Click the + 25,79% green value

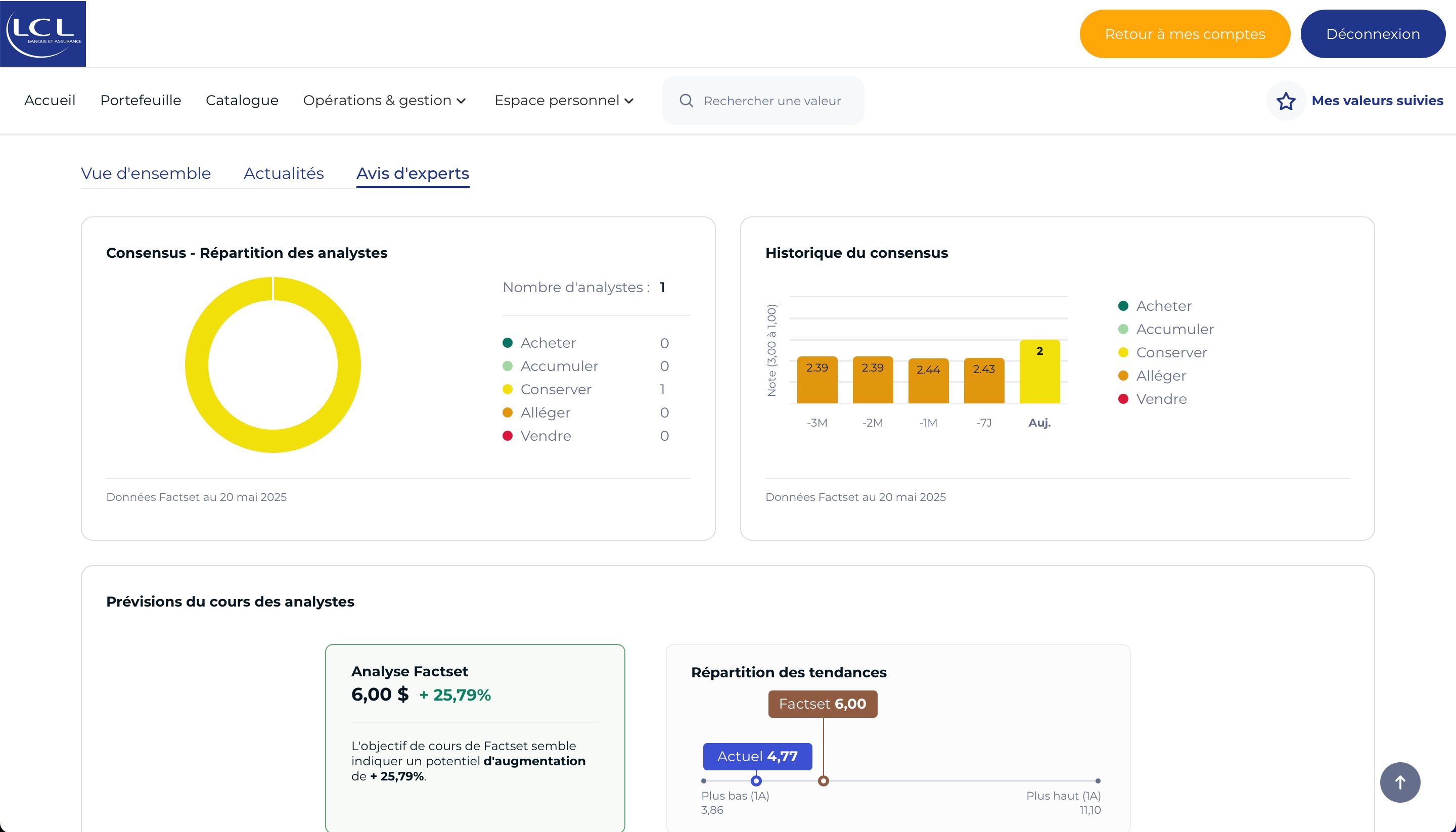[455, 695]
